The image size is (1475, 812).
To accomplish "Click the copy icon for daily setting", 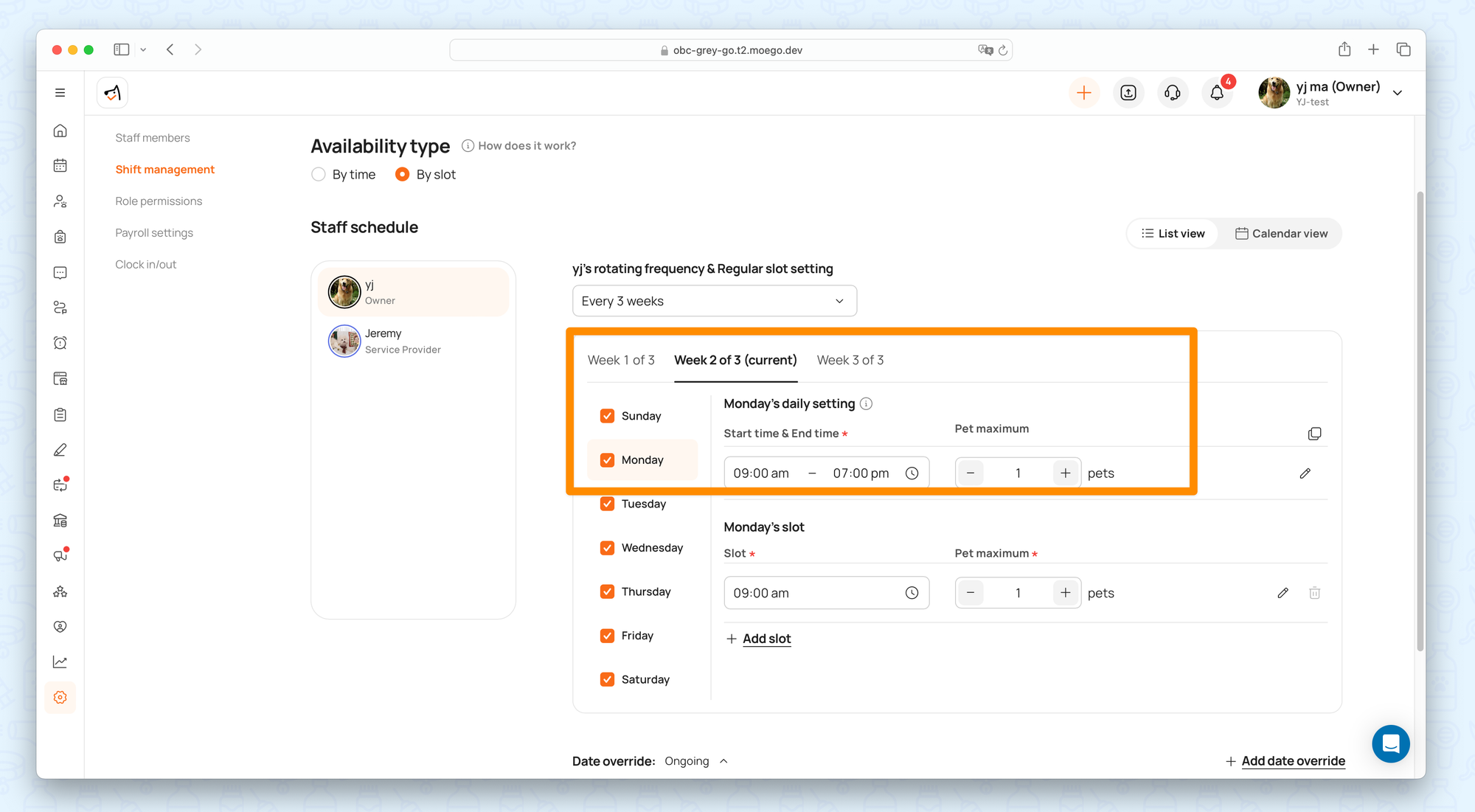I will tap(1314, 434).
